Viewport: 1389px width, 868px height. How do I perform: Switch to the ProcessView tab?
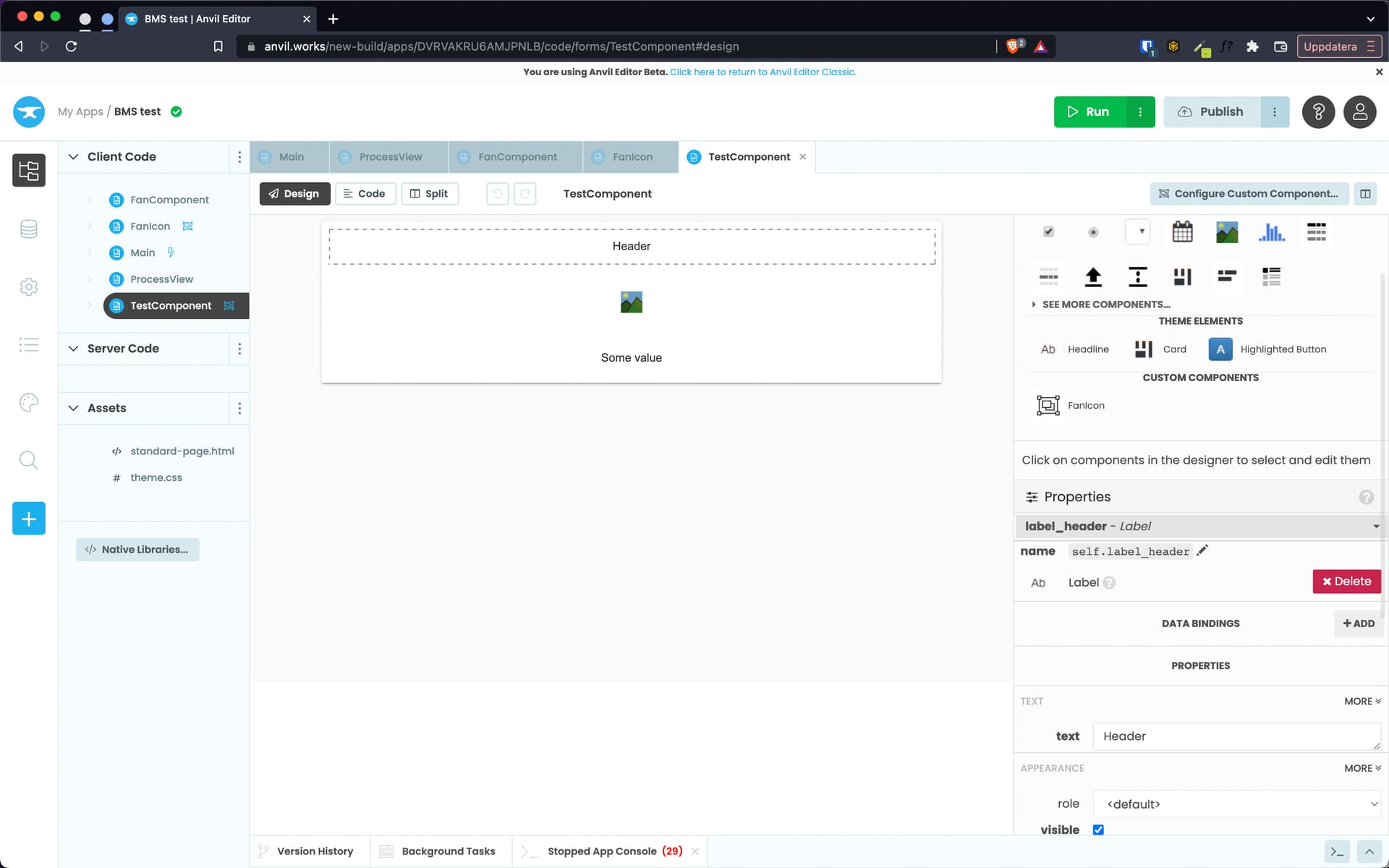coord(388,156)
